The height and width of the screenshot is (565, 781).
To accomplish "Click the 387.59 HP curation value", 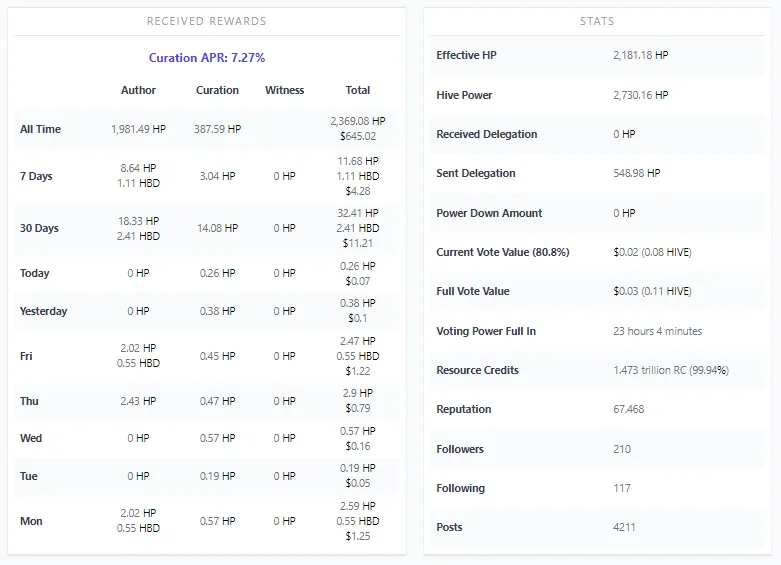I will [217, 129].
